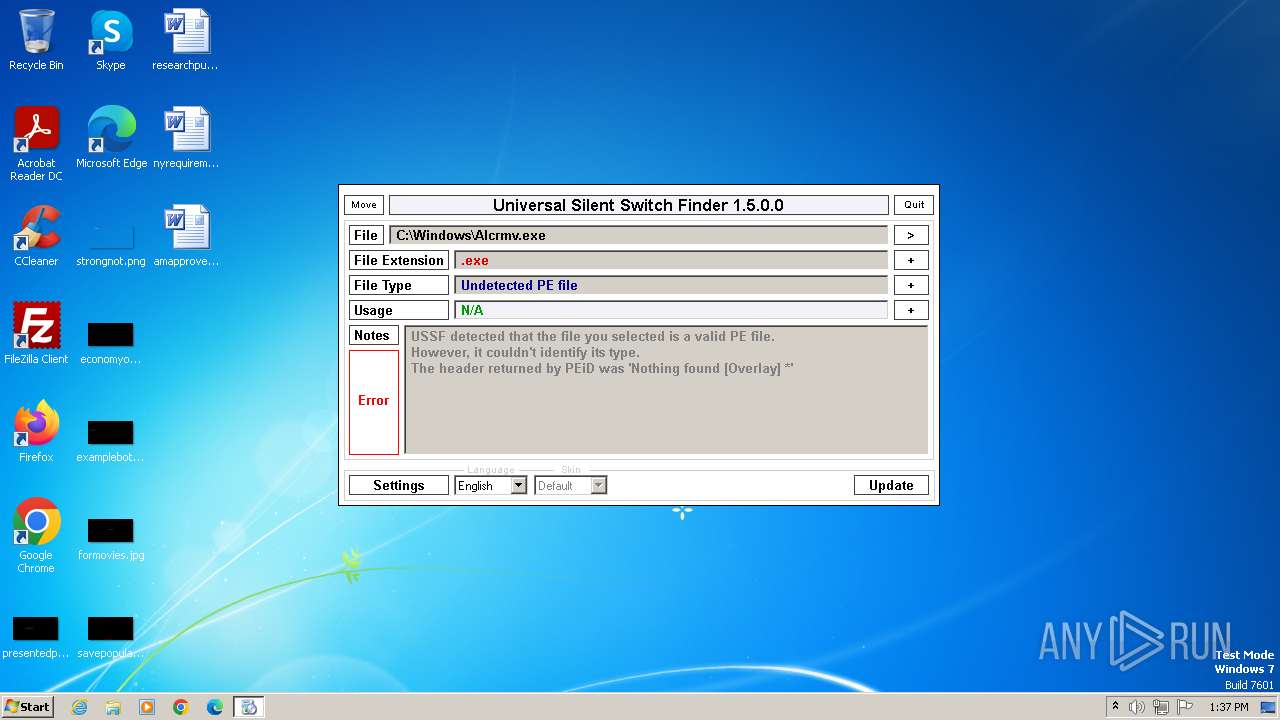Show hidden tray icons arrow
This screenshot has width=1280, height=720.
(x=1115, y=707)
